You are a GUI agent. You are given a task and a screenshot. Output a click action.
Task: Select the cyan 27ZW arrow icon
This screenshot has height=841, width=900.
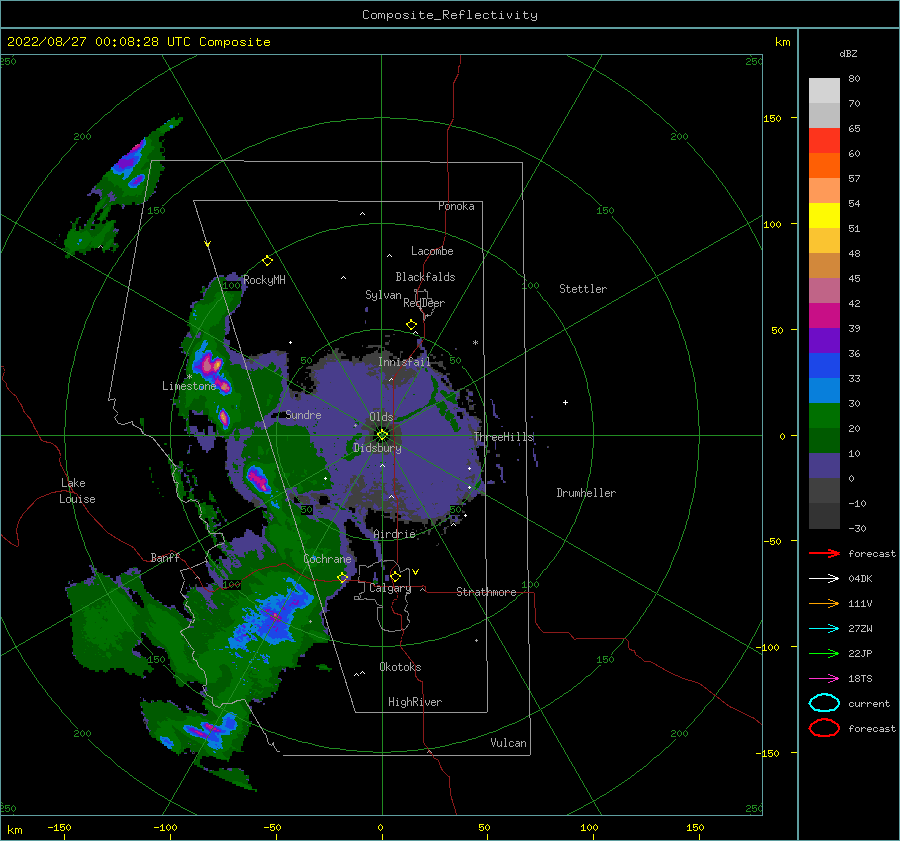point(824,629)
